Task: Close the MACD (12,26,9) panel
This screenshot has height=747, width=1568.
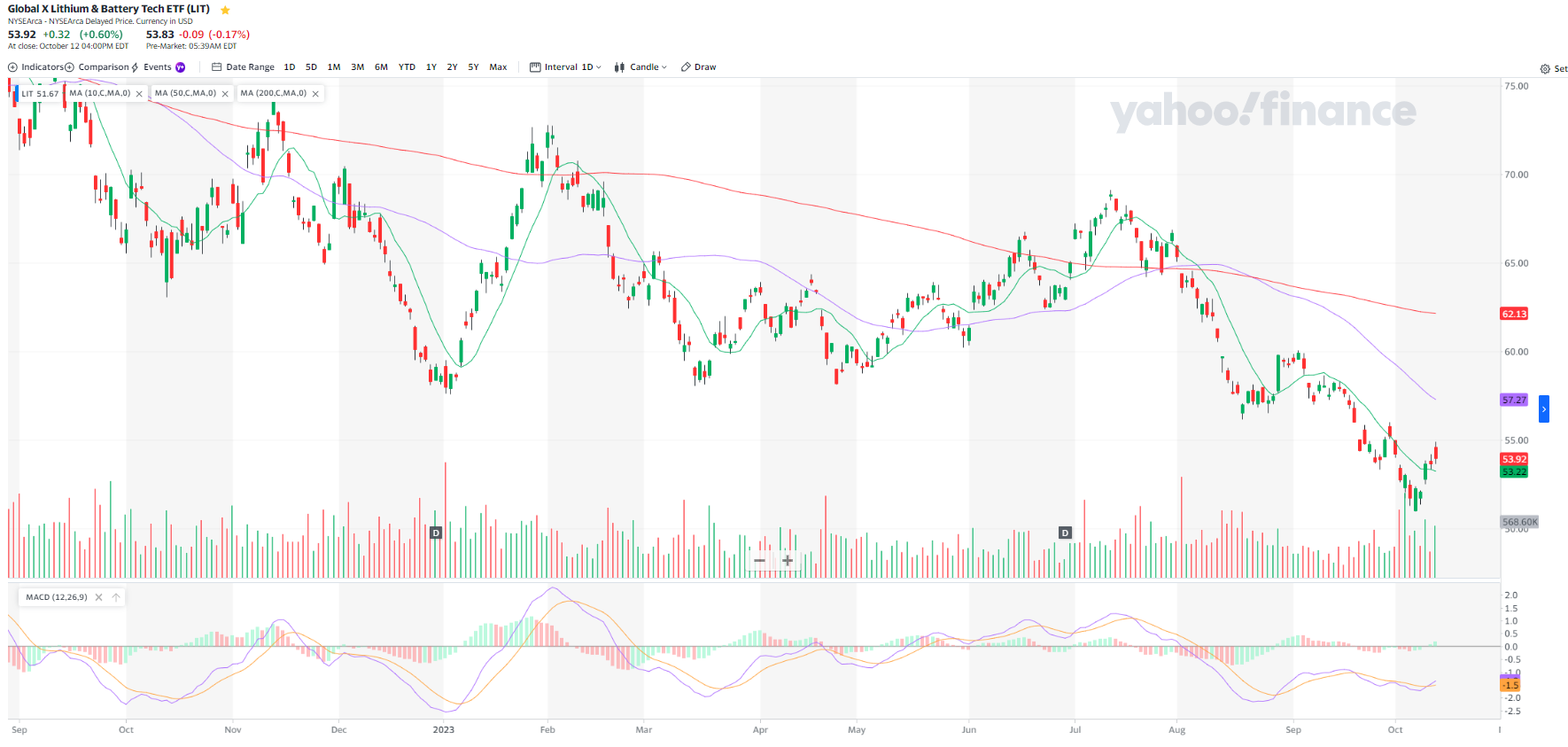Action: pos(99,597)
